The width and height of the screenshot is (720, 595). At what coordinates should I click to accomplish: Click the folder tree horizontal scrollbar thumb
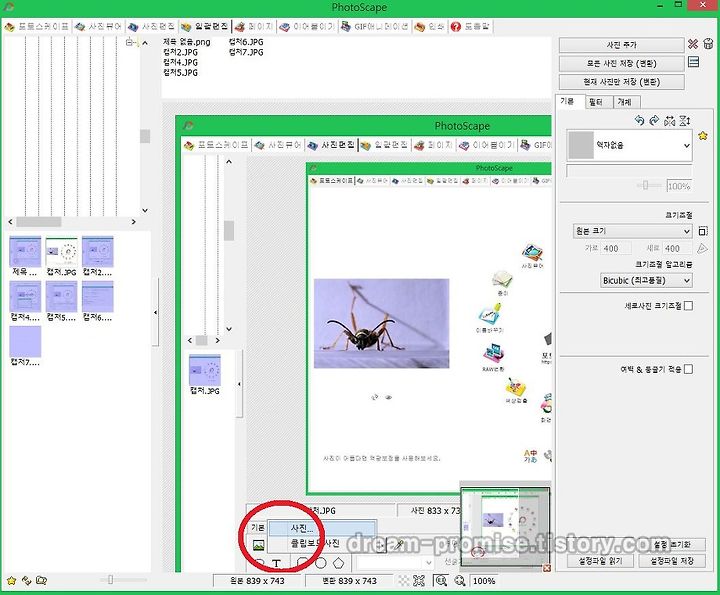39,222
